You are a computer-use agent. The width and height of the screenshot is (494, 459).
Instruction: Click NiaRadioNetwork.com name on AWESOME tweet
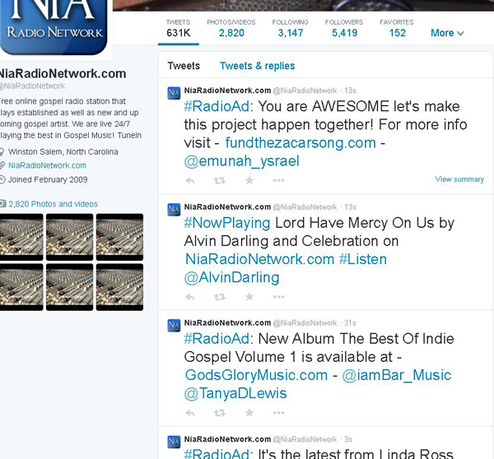pyautogui.click(x=227, y=91)
